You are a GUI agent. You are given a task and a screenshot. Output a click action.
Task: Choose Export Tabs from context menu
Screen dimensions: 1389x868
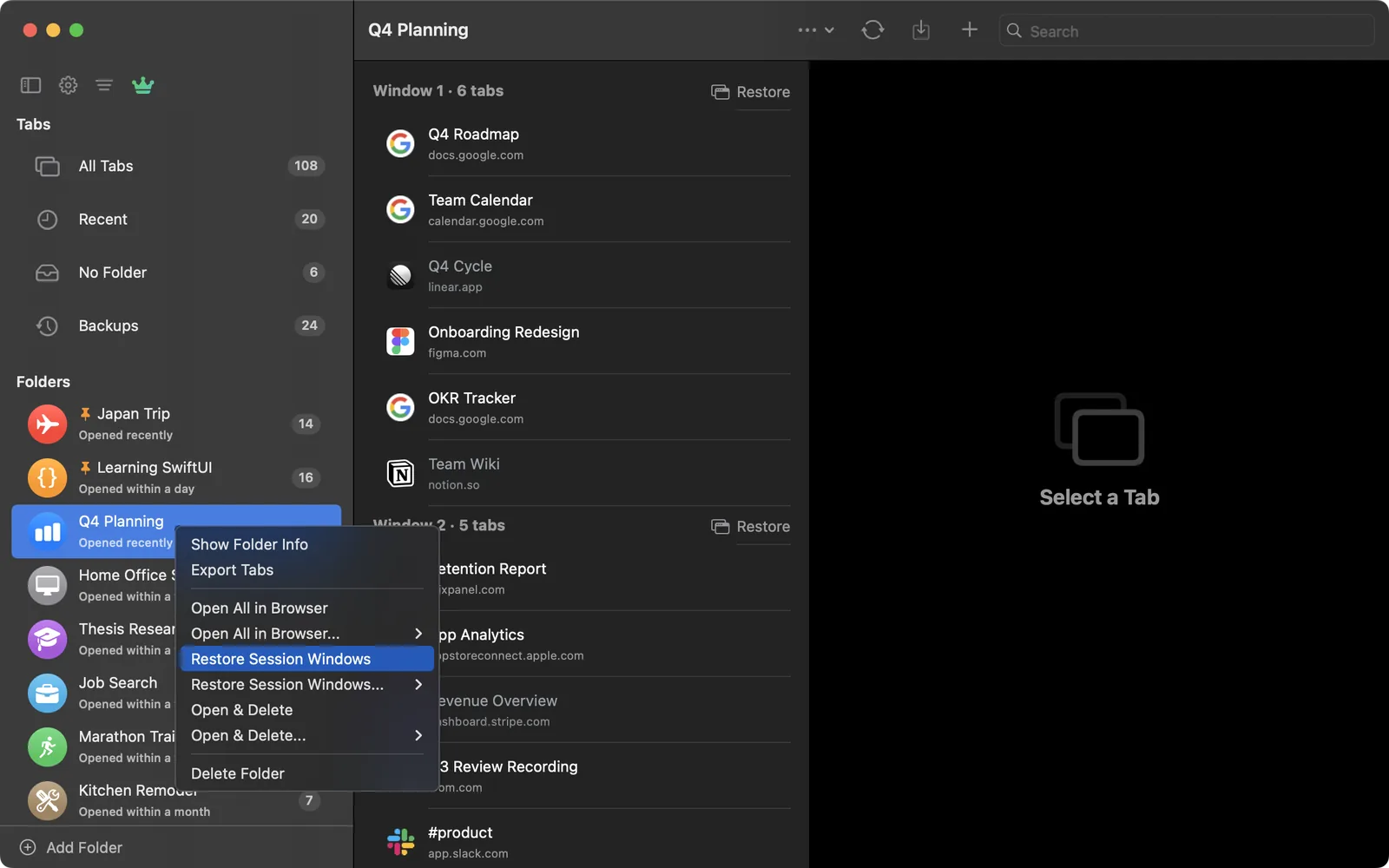pos(306,569)
